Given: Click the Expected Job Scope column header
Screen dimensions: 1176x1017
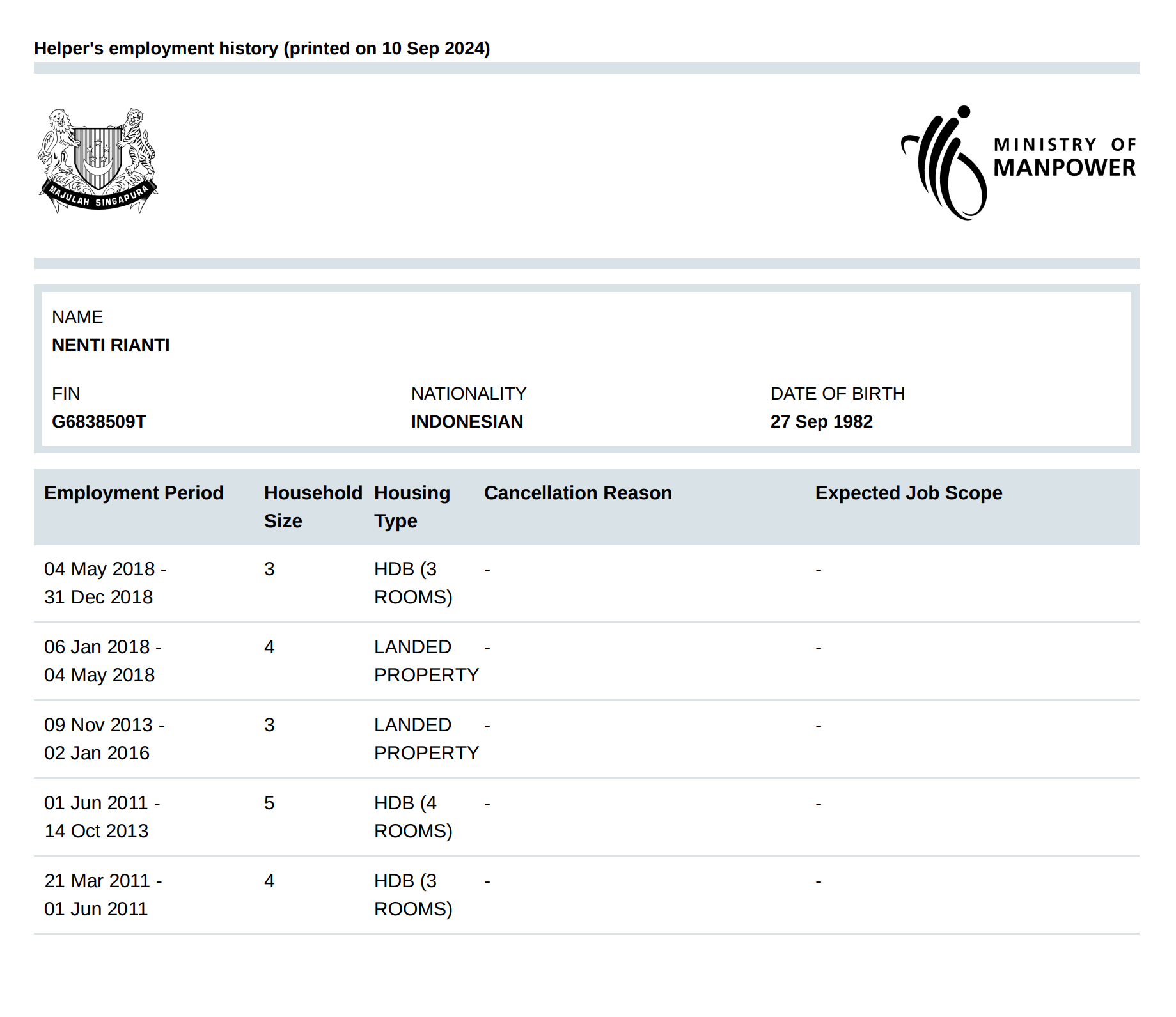Looking at the screenshot, I should (x=908, y=493).
